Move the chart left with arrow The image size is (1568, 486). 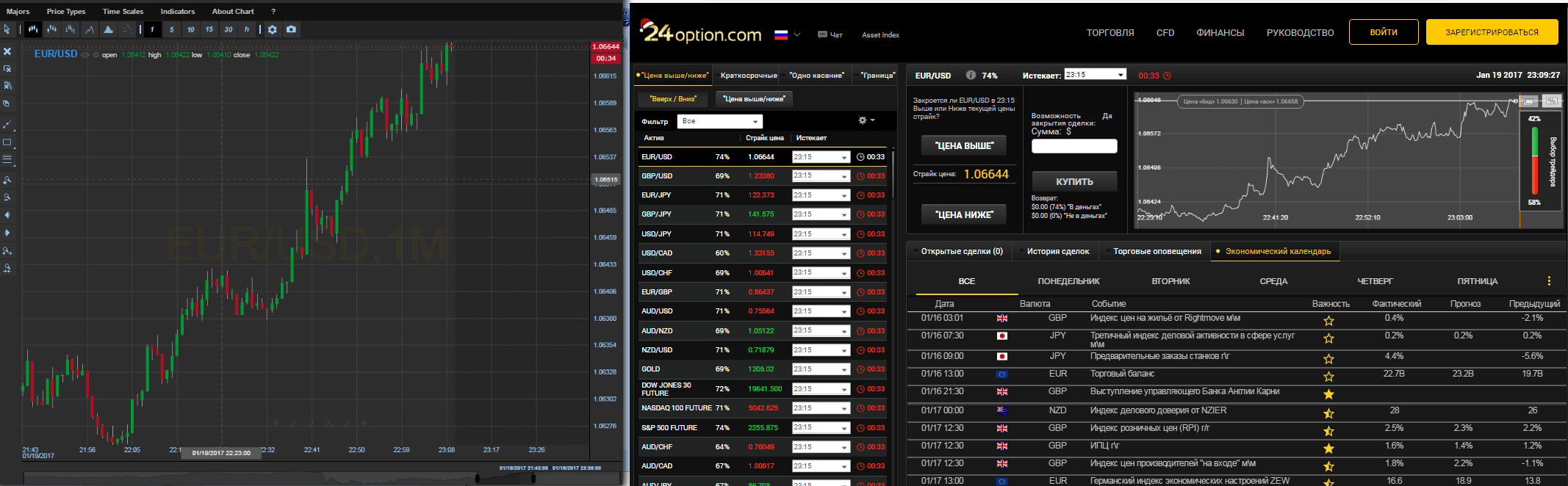(x=7, y=215)
